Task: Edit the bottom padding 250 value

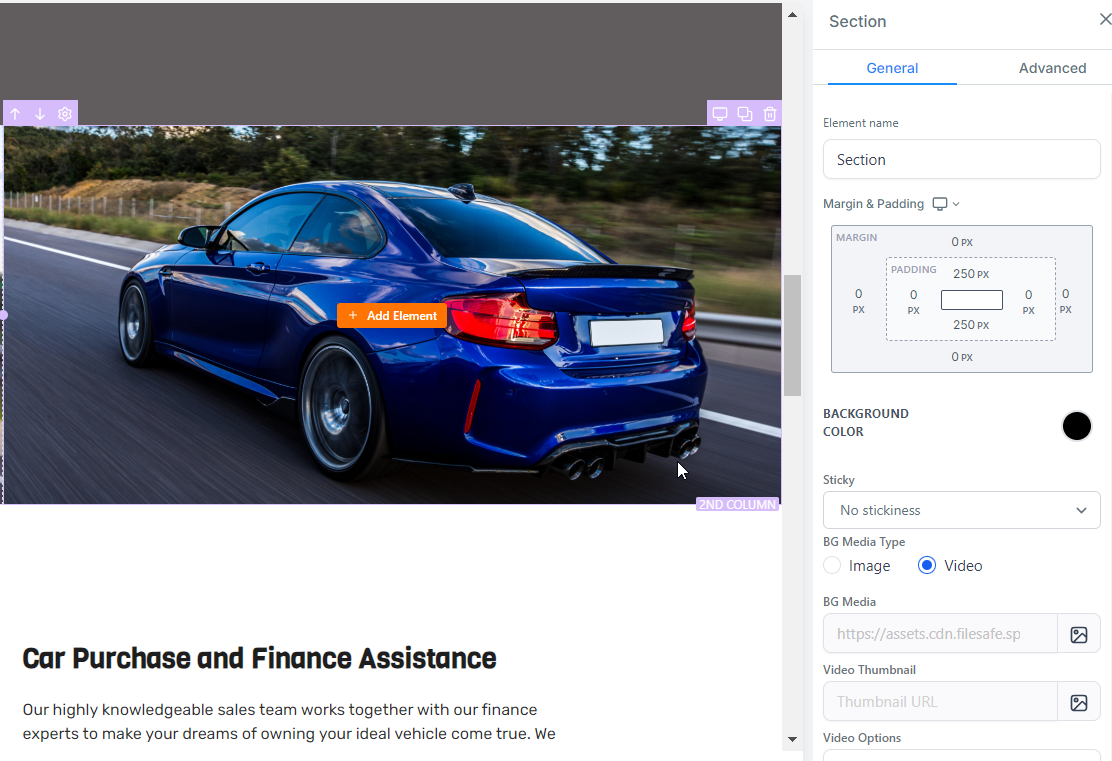Action: (970, 325)
